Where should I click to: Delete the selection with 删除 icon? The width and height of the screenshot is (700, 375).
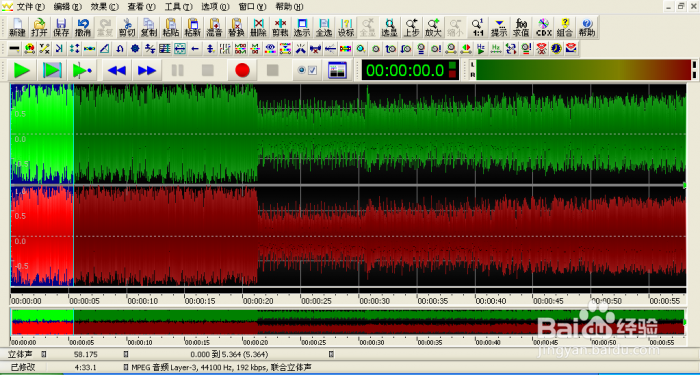click(258, 28)
